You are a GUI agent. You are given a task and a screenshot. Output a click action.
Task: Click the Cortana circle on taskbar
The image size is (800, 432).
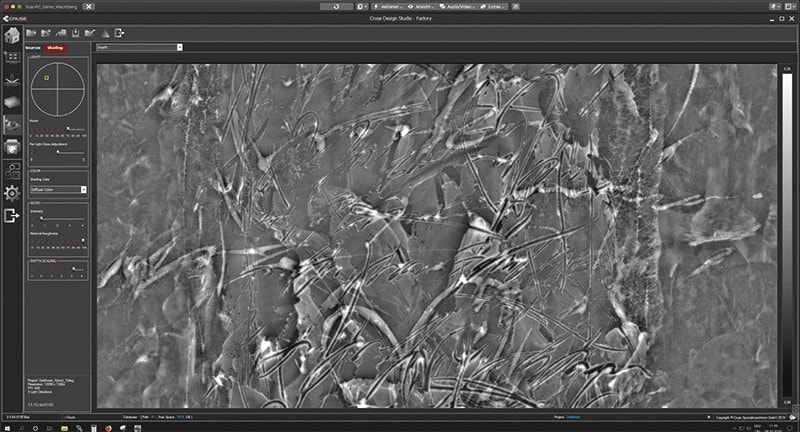(35, 428)
